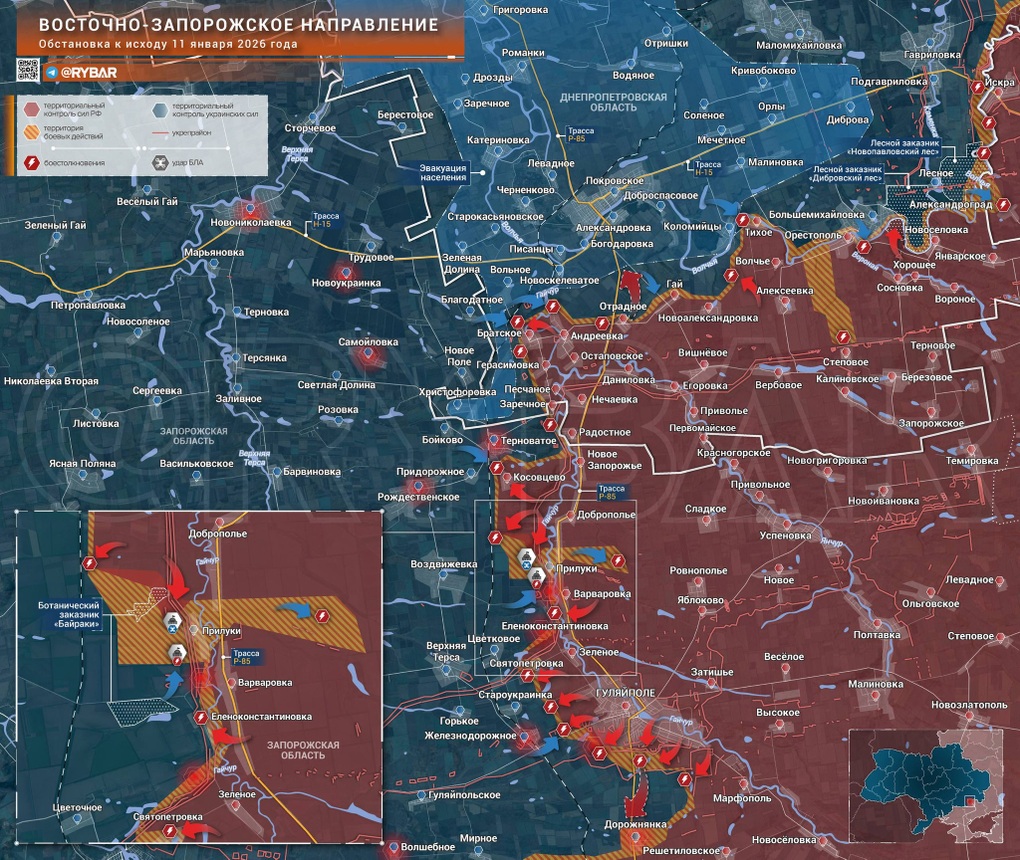The height and width of the screenshot is (860, 1020).
Task: Pick the blue Ukrainian control legend swatch
Action: click(x=159, y=109)
